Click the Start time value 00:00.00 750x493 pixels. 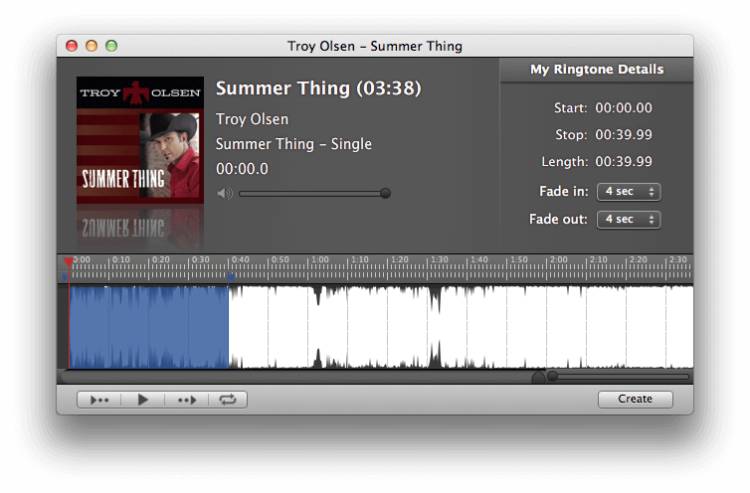click(623, 108)
